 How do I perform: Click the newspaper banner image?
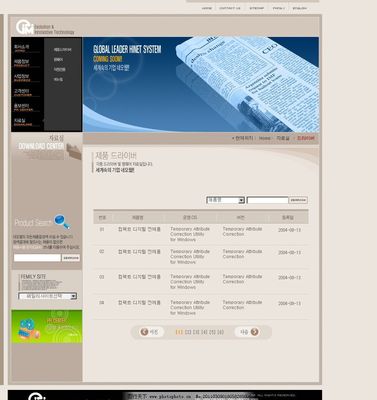click(x=201, y=84)
